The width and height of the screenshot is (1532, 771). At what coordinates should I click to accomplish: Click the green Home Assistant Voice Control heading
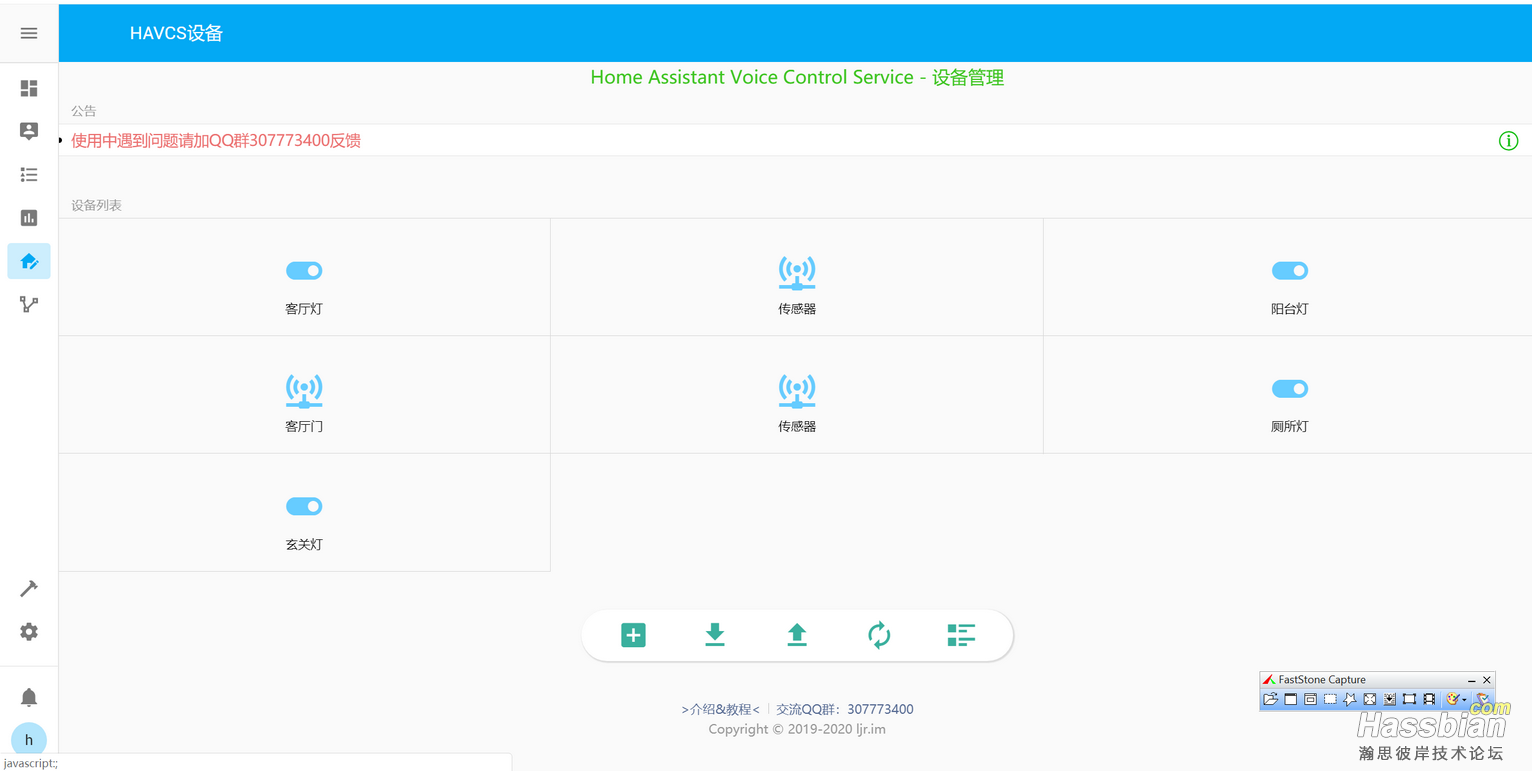tap(797, 78)
